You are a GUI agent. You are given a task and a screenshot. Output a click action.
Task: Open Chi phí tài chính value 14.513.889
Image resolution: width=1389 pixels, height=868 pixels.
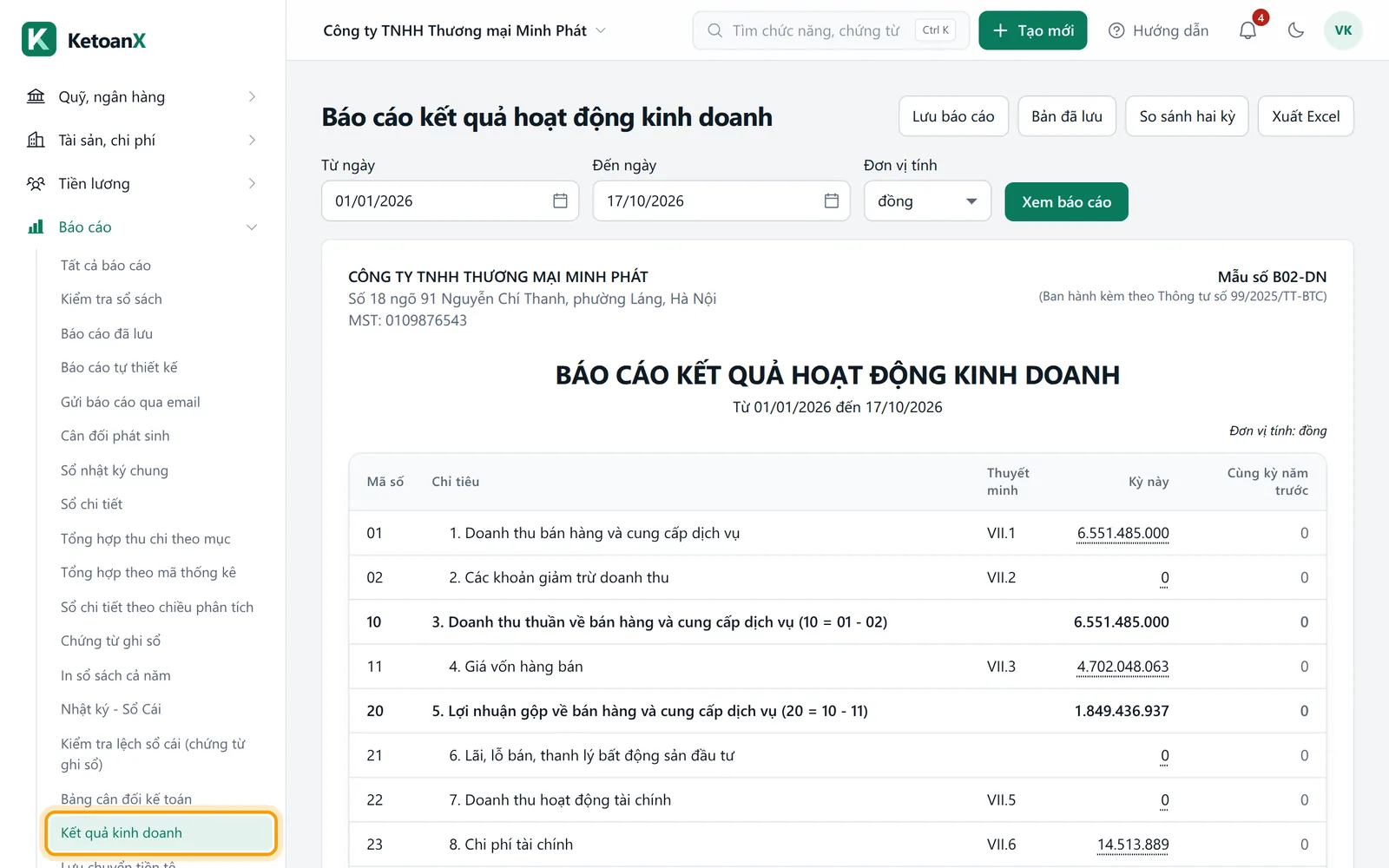click(1133, 845)
